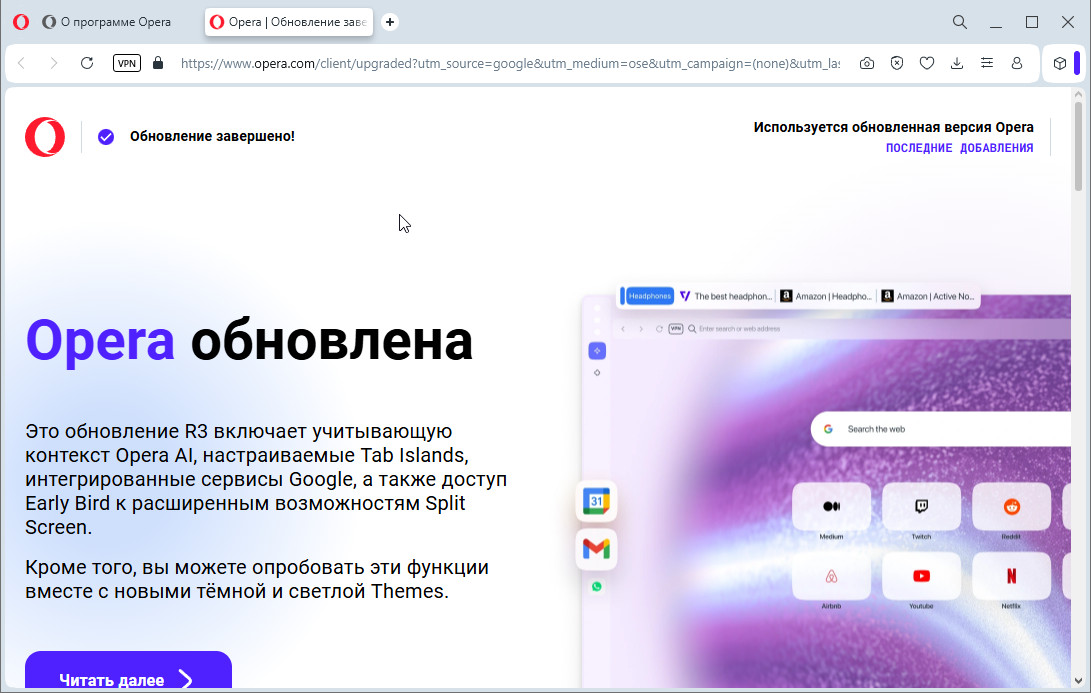Image resolution: width=1091 pixels, height=693 pixels.
Task: Select the 'Opera | Обновление' tab
Action: 289,22
